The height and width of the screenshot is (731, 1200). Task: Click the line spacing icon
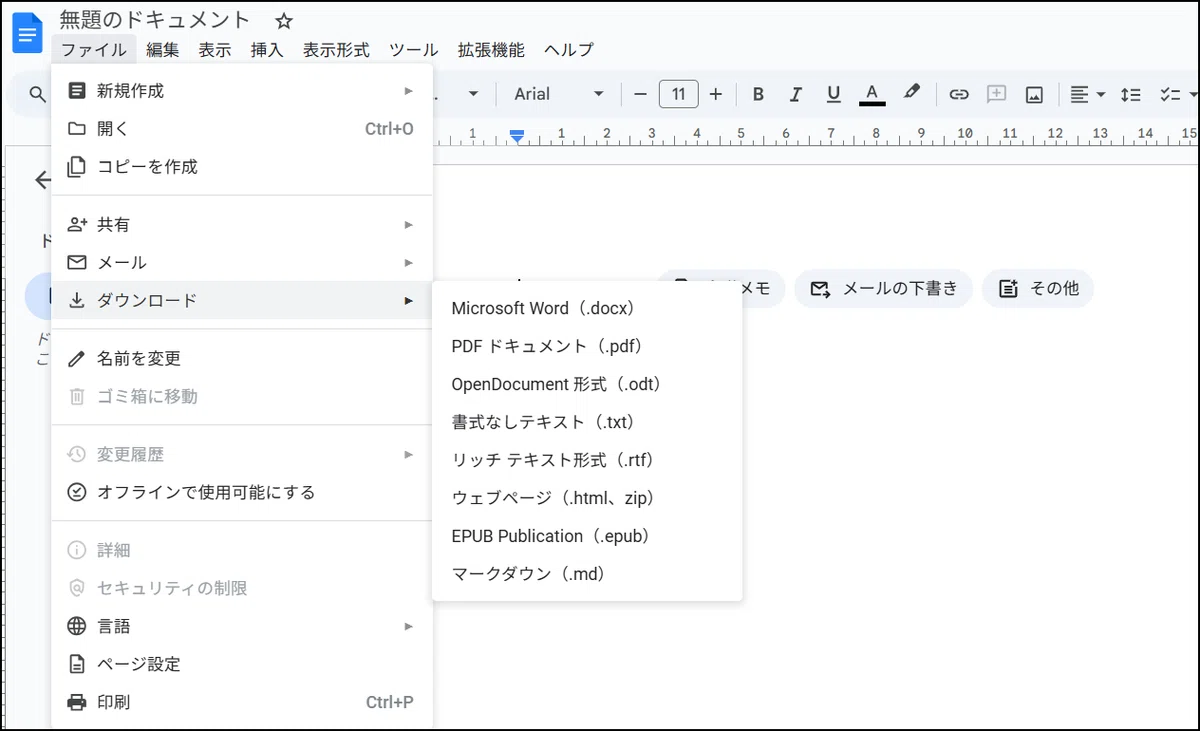(x=1131, y=94)
